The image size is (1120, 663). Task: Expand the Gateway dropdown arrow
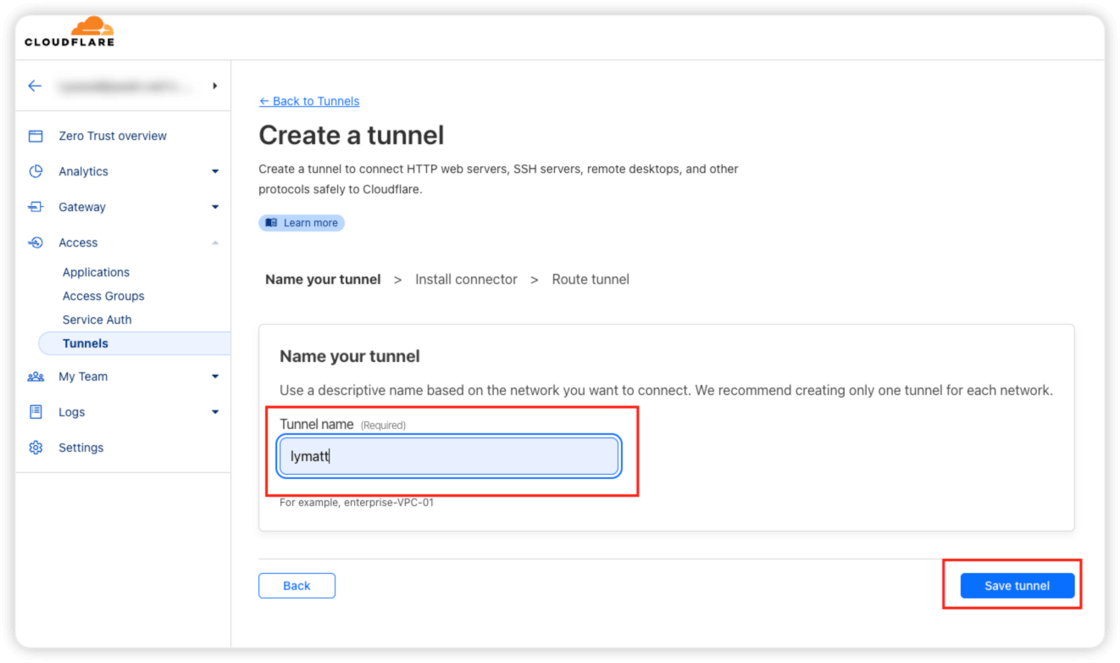[x=215, y=208]
